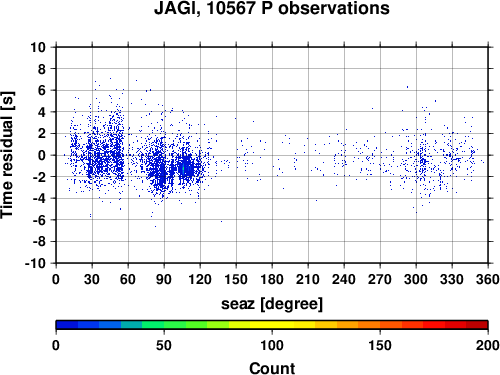Click the isolated outlier point near seaz 292, residual 6
Image resolution: width=500 pixels, height=375 pixels.
coord(407,87)
